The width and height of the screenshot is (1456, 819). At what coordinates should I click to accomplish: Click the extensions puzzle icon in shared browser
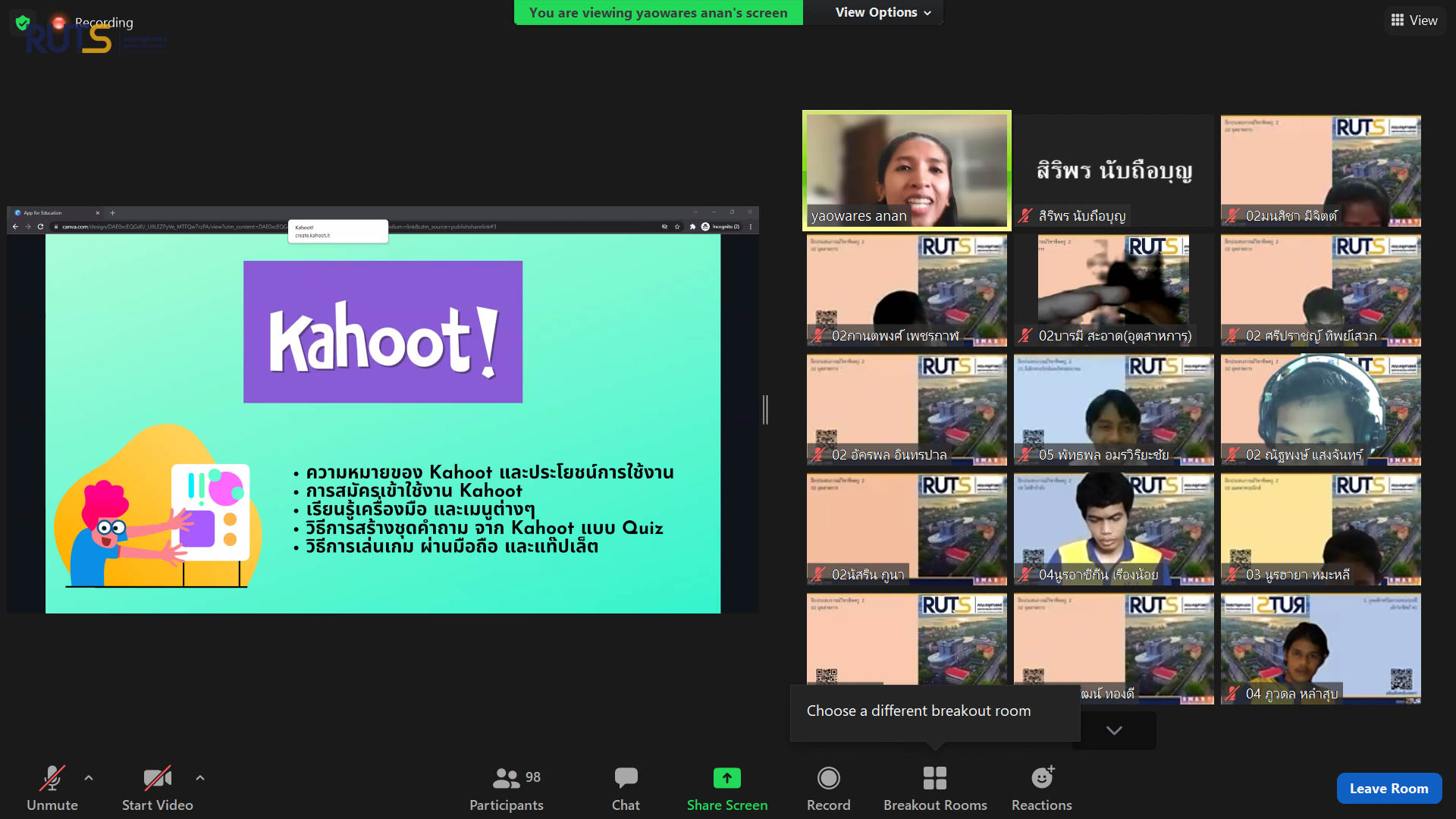coord(692,227)
